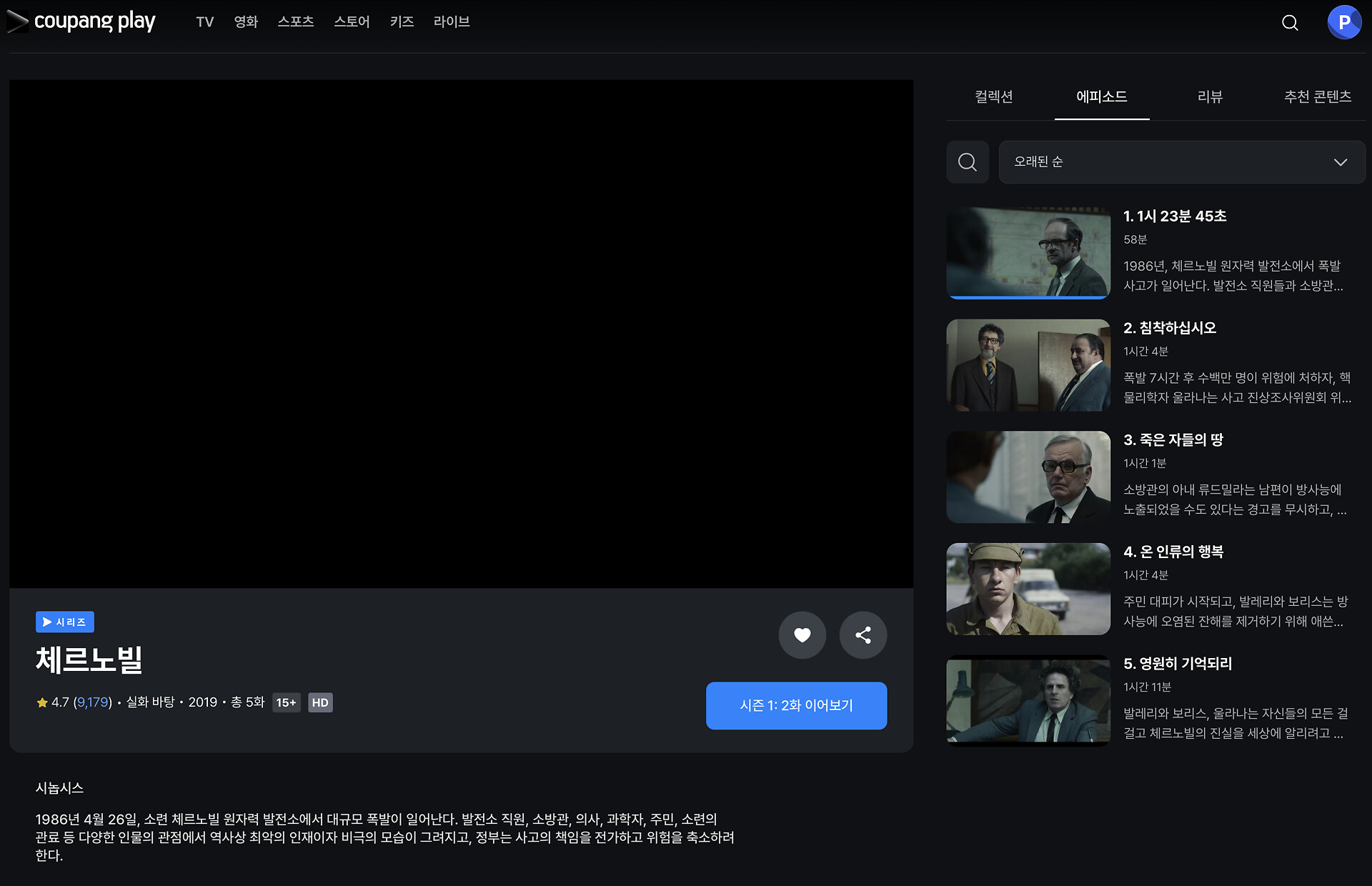1372x886 pixels.
Task: Switch to the 리뷰 tab
Action: point(1210,97)
